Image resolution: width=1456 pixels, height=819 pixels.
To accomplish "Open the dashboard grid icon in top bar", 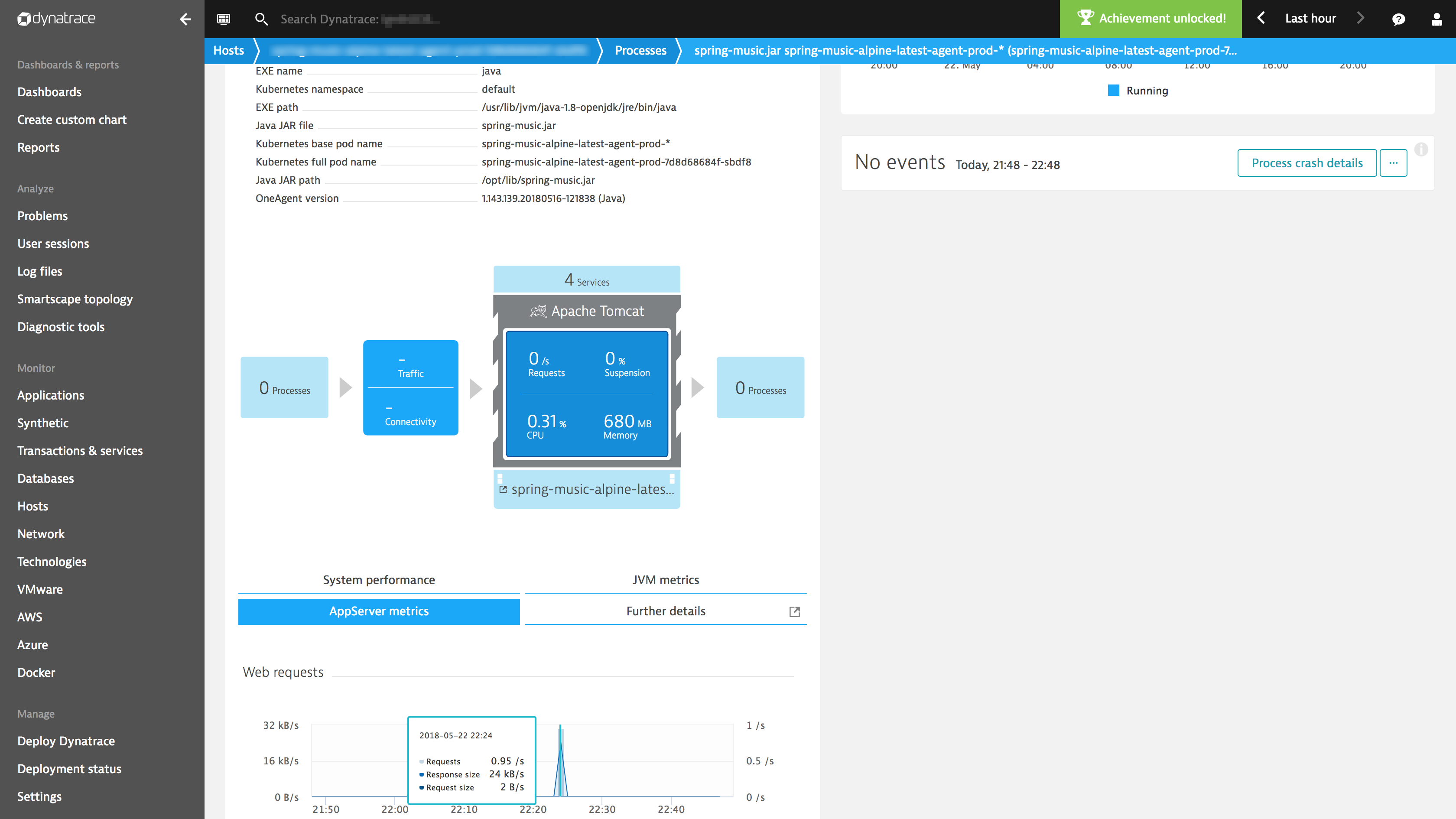I will click(x=223, y=19).
